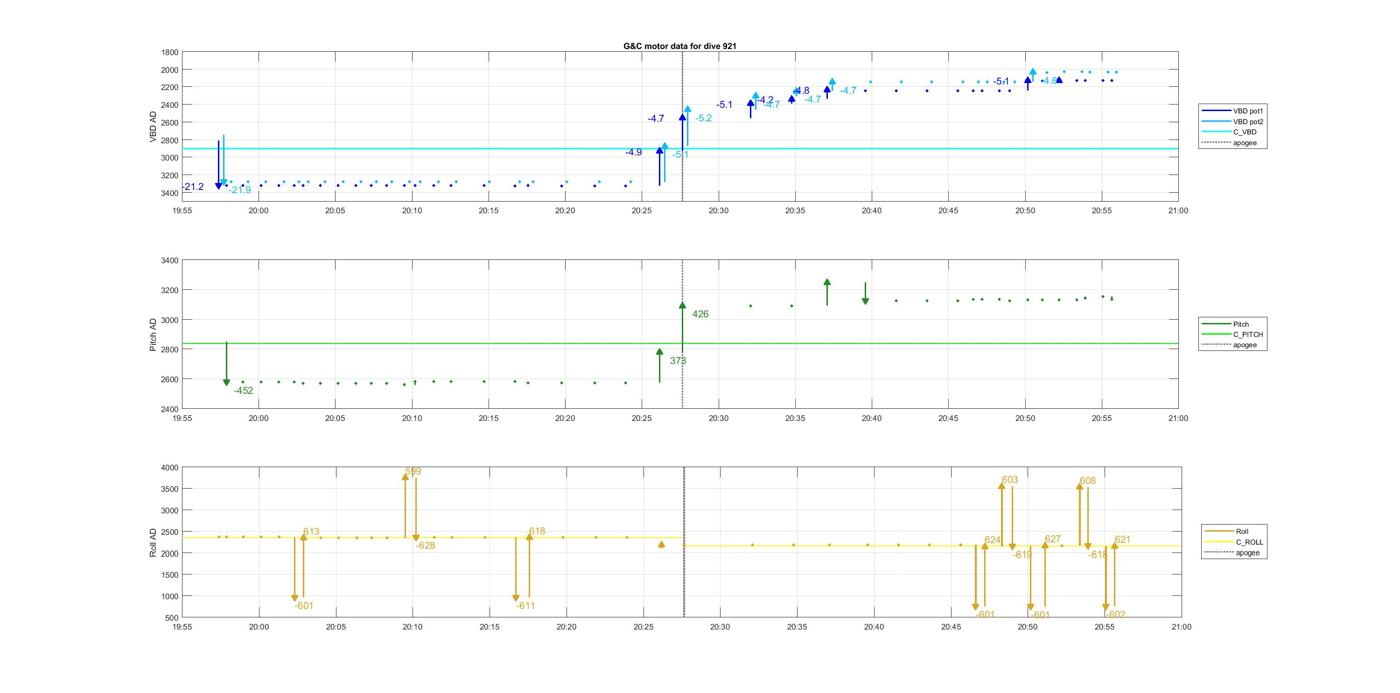1400x693 pixels.
Task: Click the '599' roll data label
Action: pyautogui.click(x=413, y=471)
